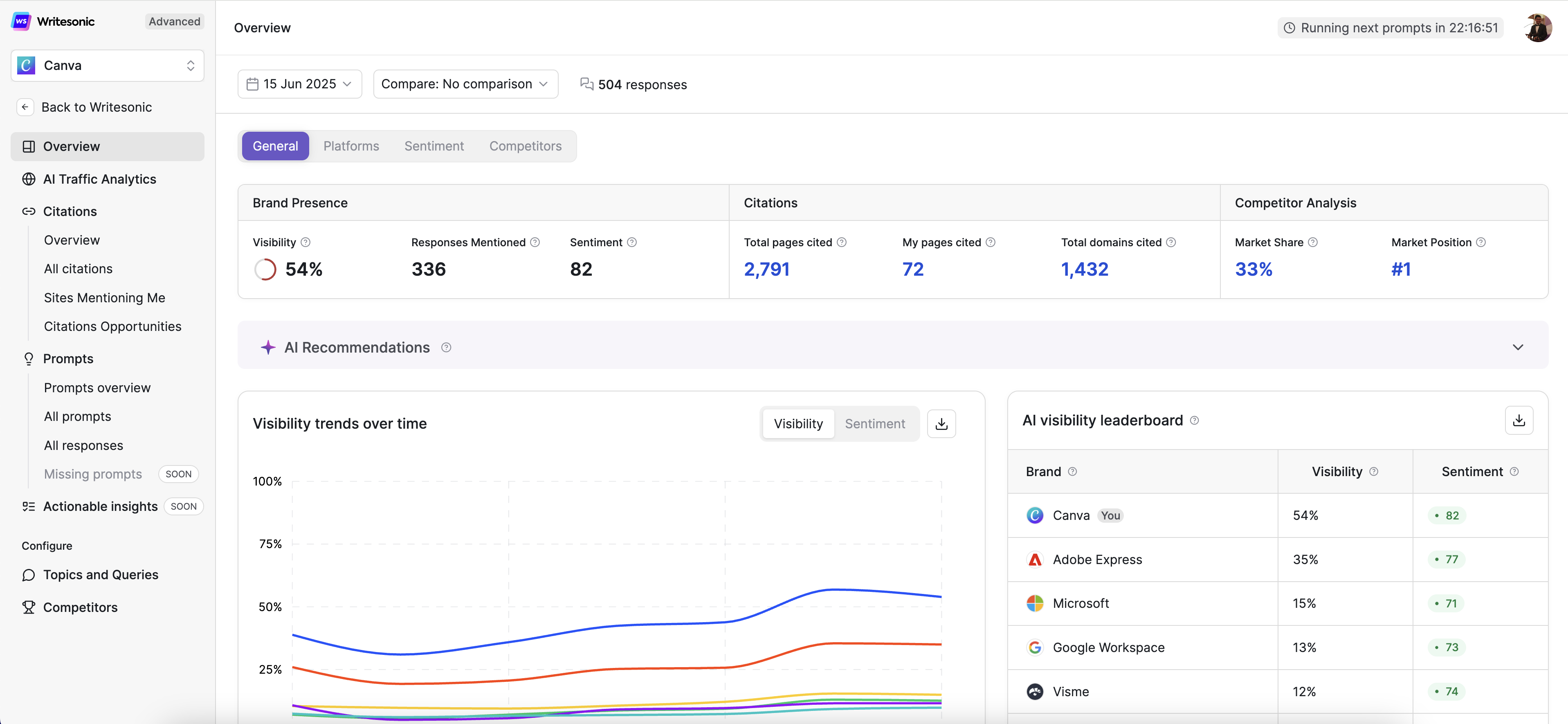Click the Running next prompts timer

[x=1391, y=28]
